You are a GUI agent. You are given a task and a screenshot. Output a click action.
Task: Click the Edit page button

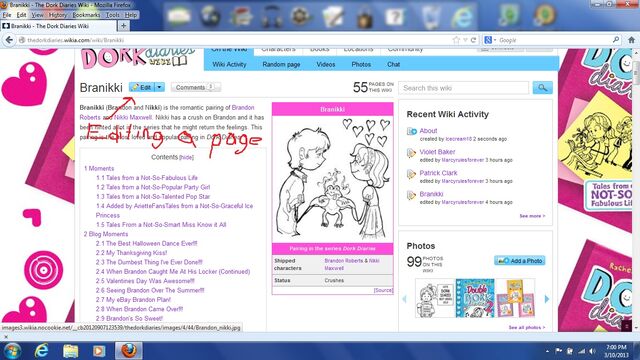click(x=142, y=87)
